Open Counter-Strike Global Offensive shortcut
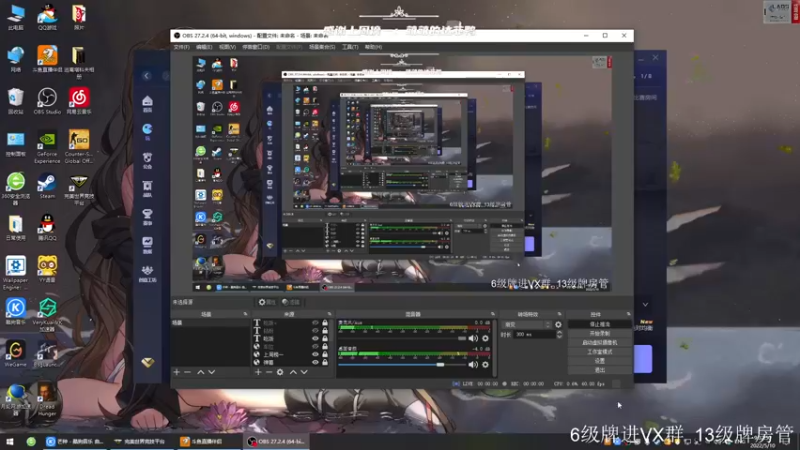This screenshot has height=450, width=800. point(79,146)
